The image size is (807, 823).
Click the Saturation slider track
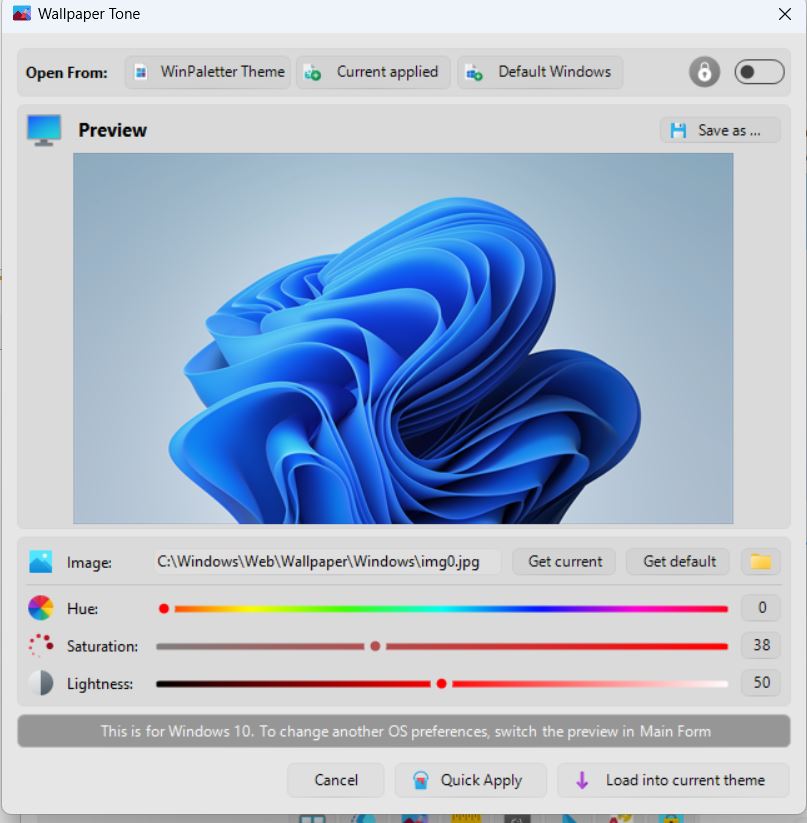point(442,646)
